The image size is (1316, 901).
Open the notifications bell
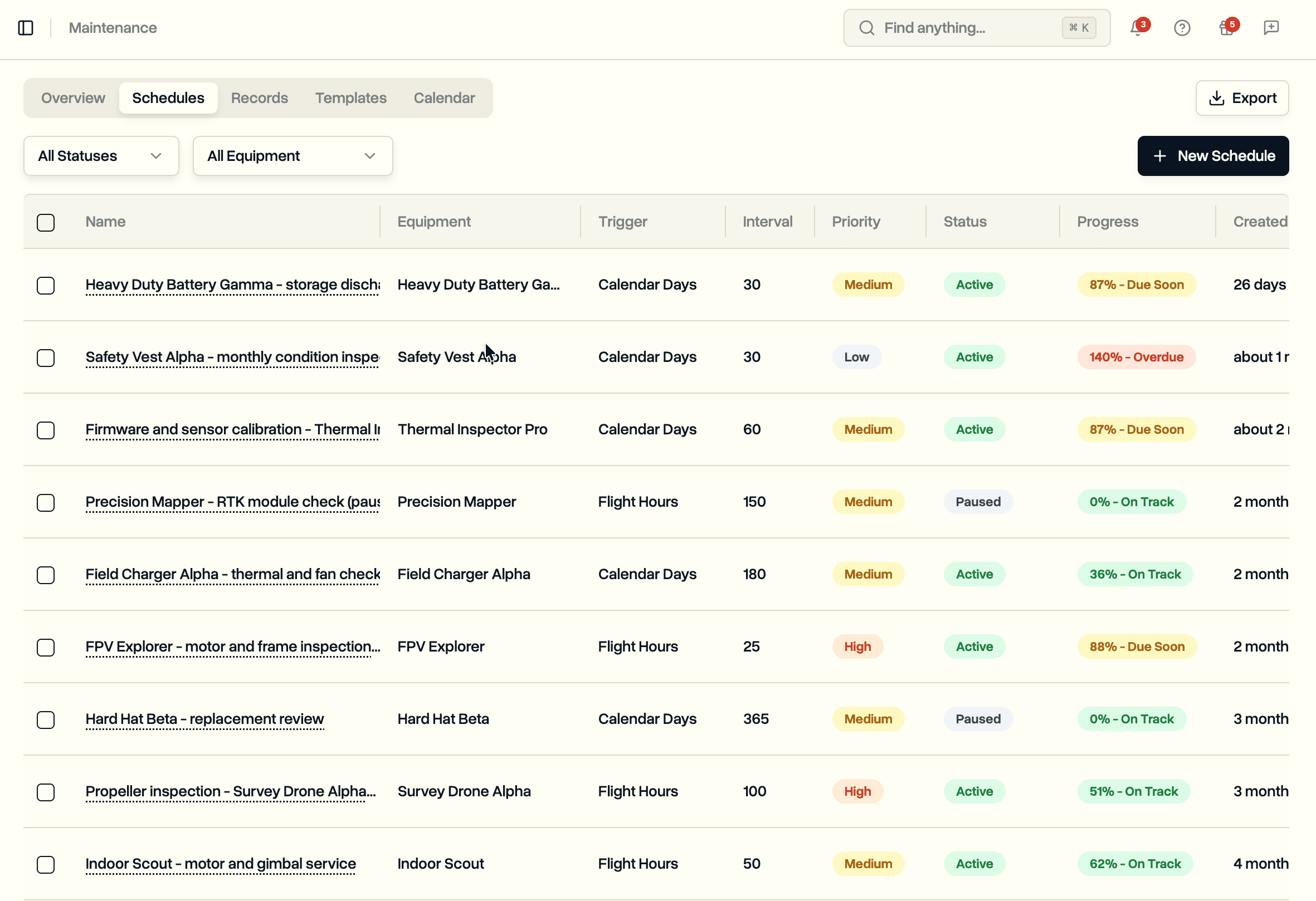pos(1137,28)
